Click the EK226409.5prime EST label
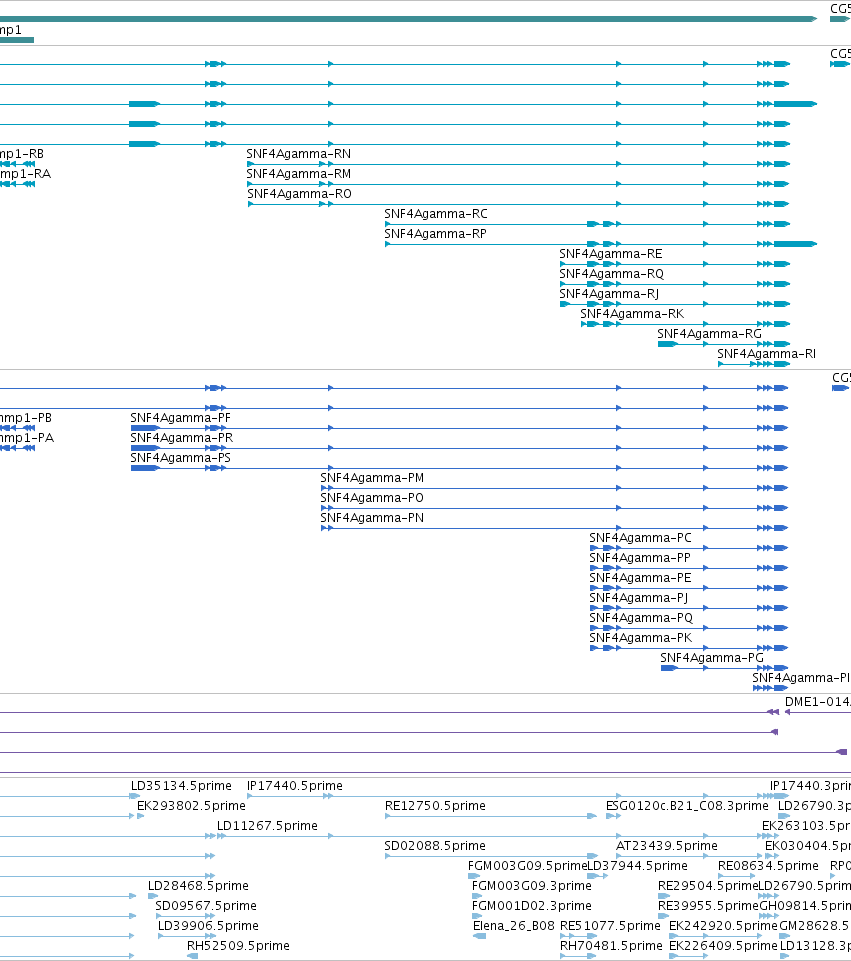The width and height of the screenshot is (851, 961). click(723, 946)
